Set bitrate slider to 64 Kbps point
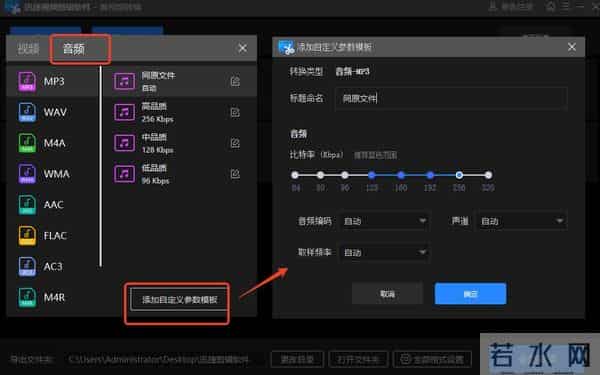 (x=295, y=175)
